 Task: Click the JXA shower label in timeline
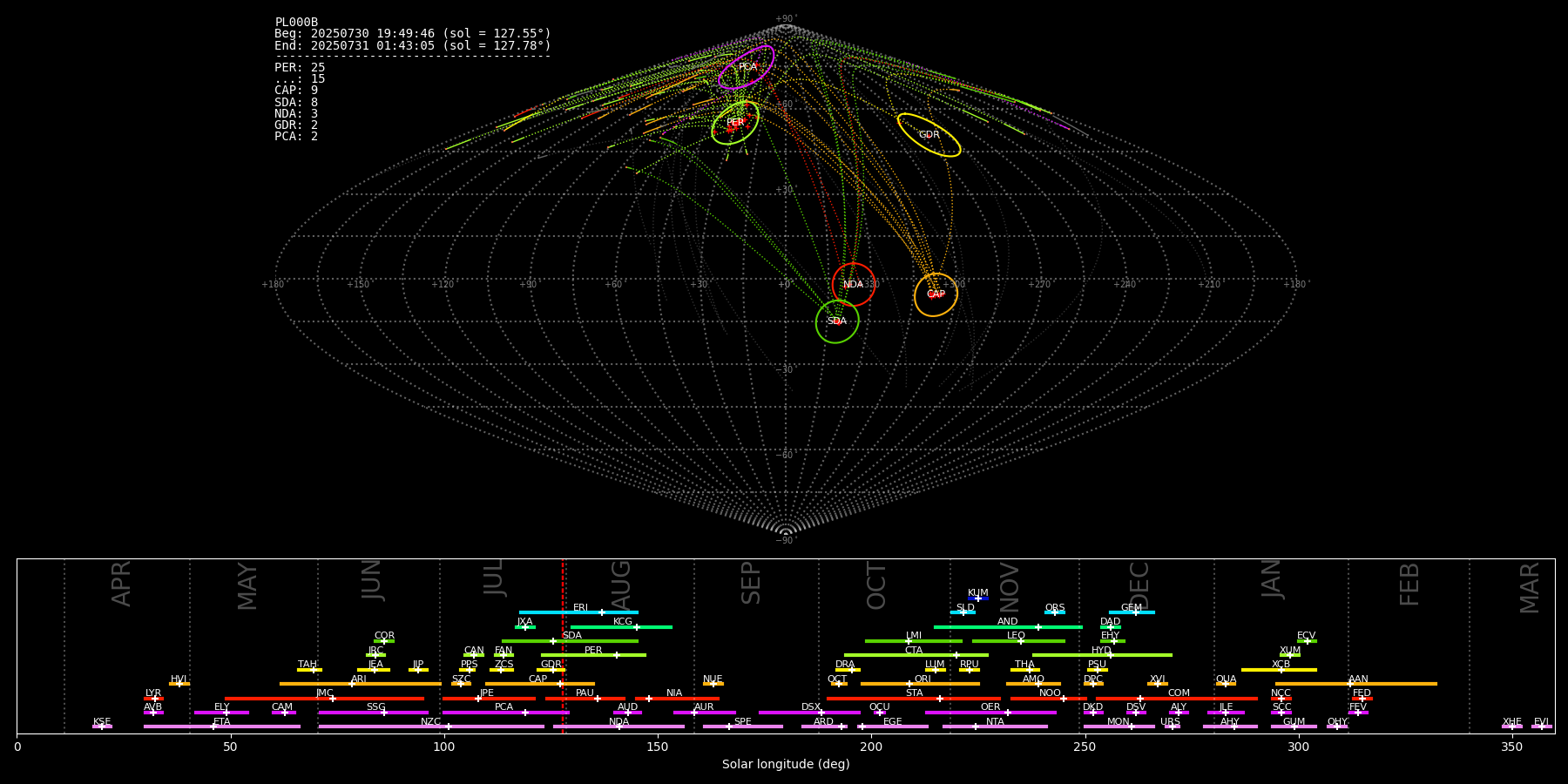[x=524, y=622]
